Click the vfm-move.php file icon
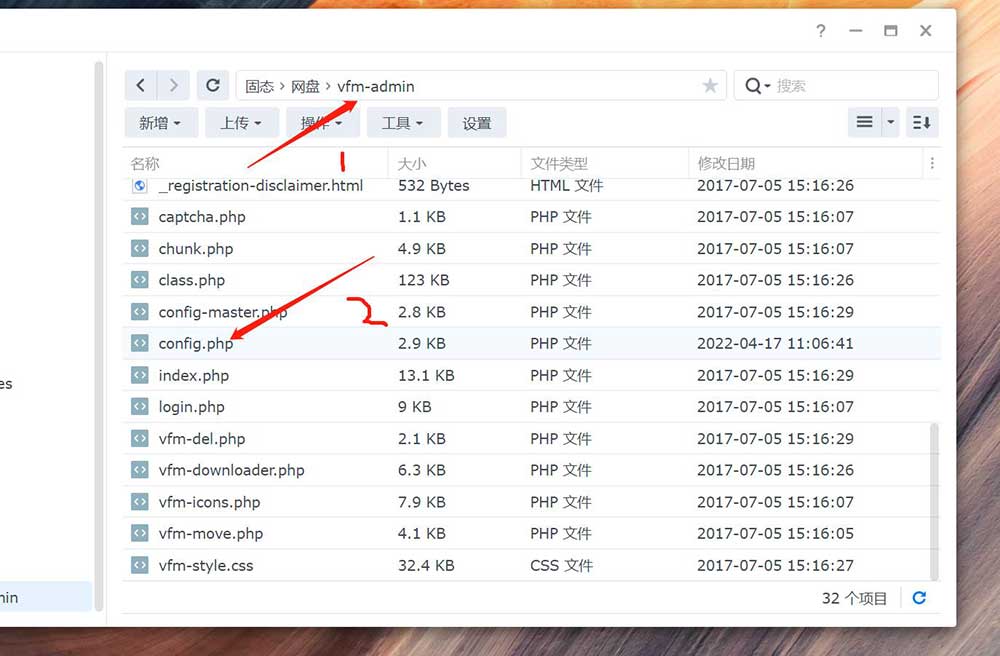 (140, 533)
